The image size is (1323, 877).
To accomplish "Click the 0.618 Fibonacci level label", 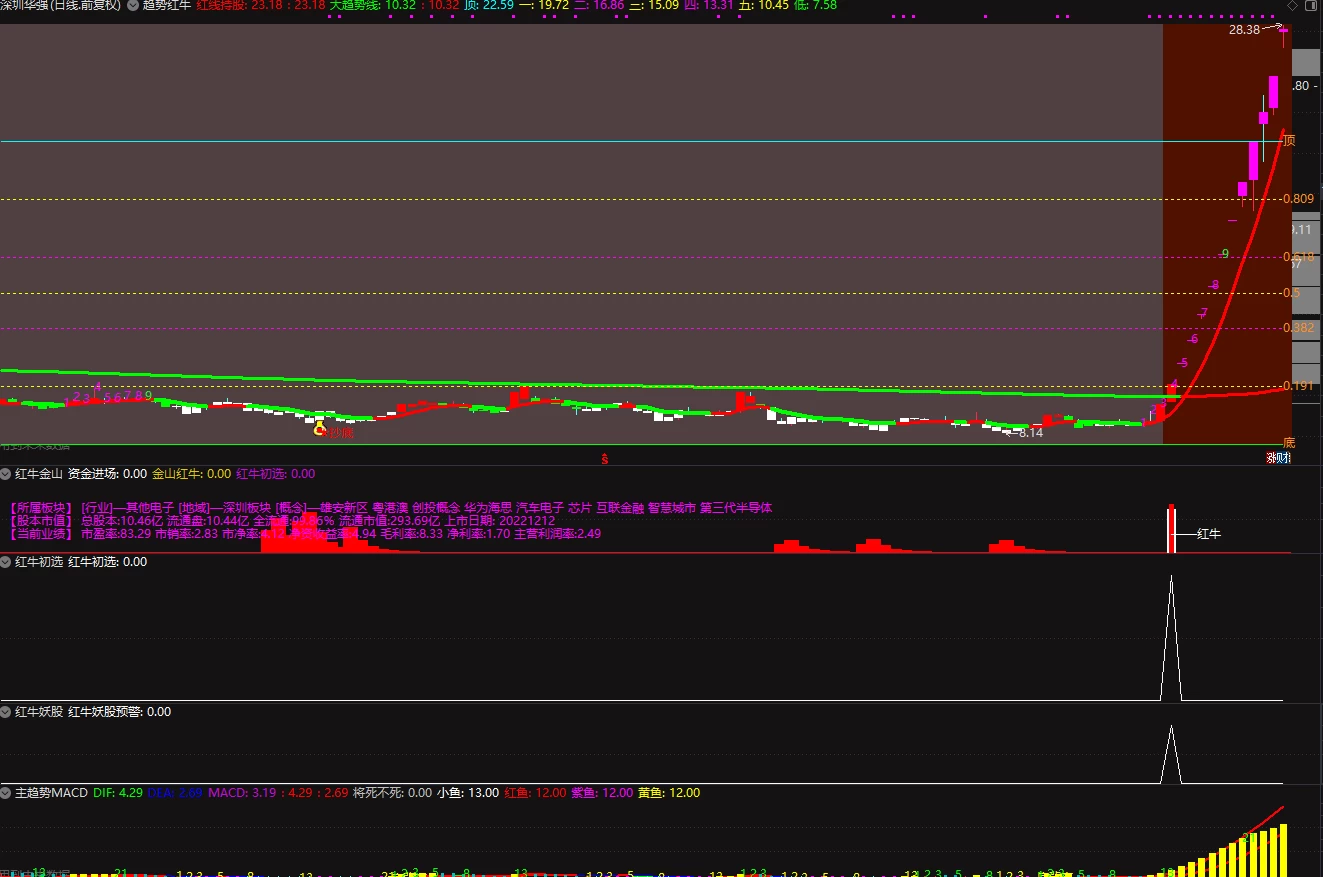I will pos(1299,257).
